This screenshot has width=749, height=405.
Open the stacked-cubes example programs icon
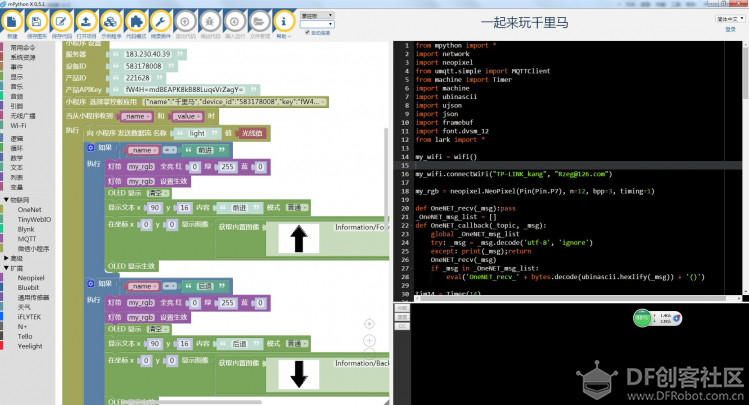coord(111,22)
